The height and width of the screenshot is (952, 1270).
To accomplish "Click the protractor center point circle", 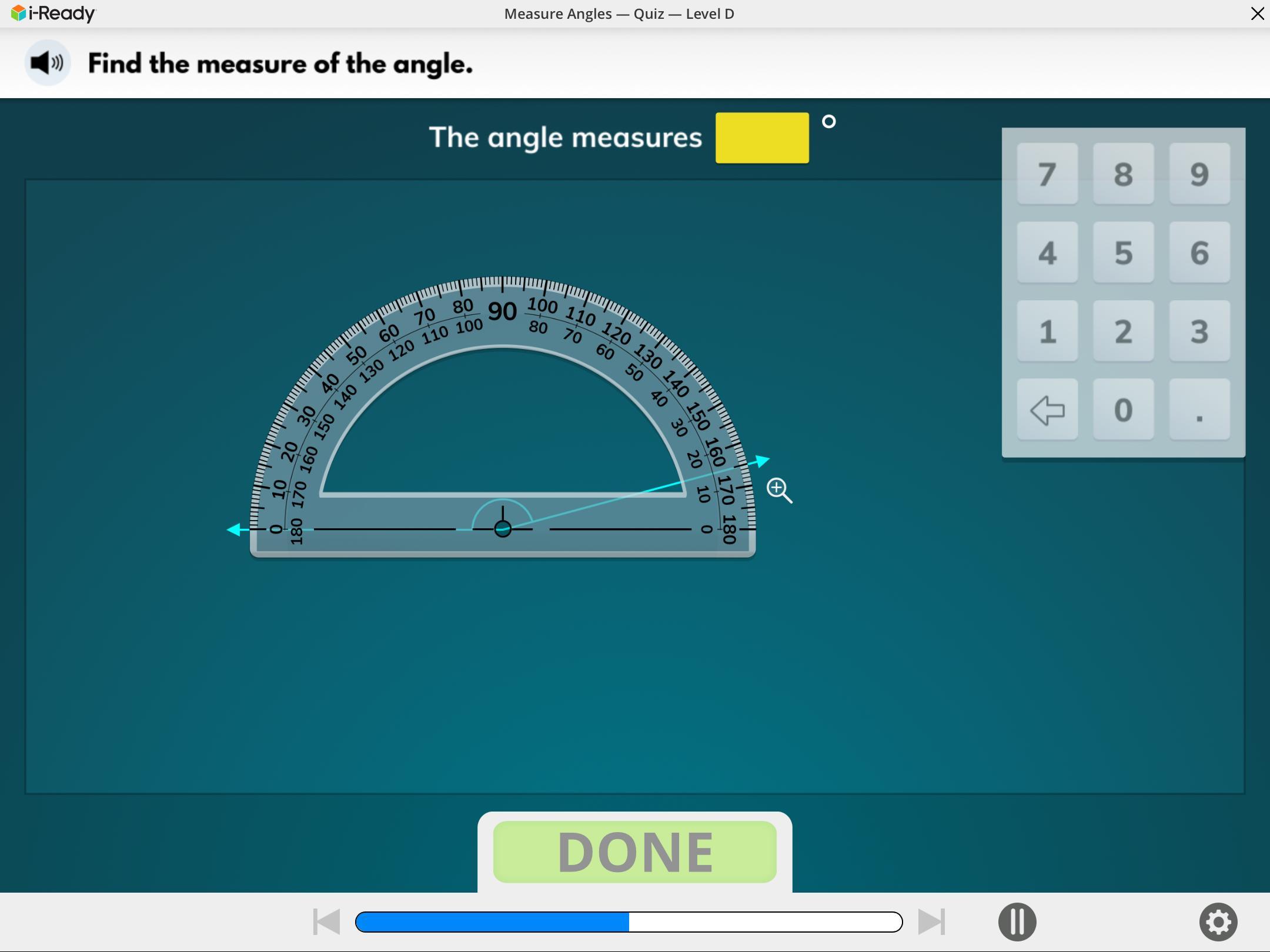I will coord(502,529).
